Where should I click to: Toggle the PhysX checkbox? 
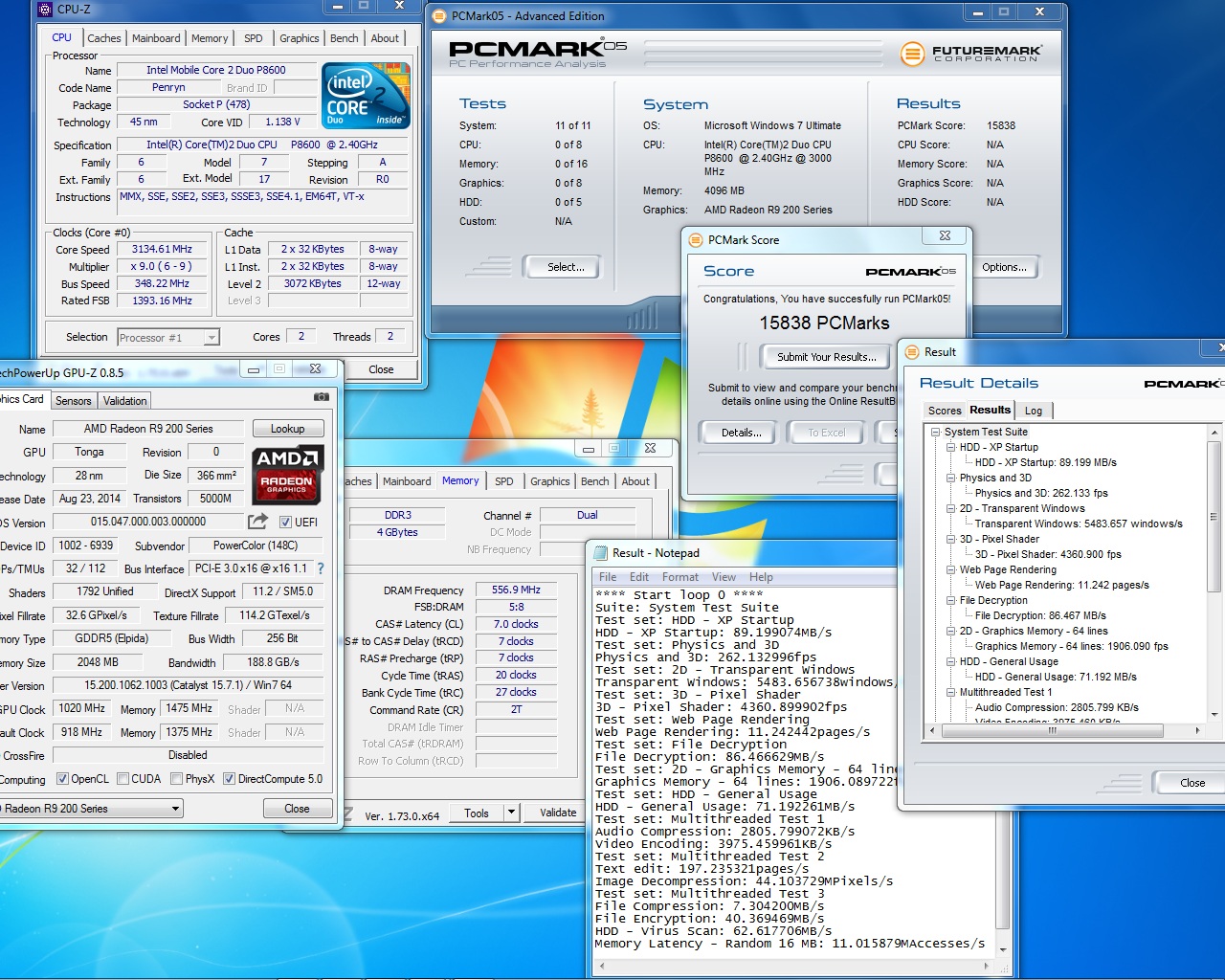point(176,779)
